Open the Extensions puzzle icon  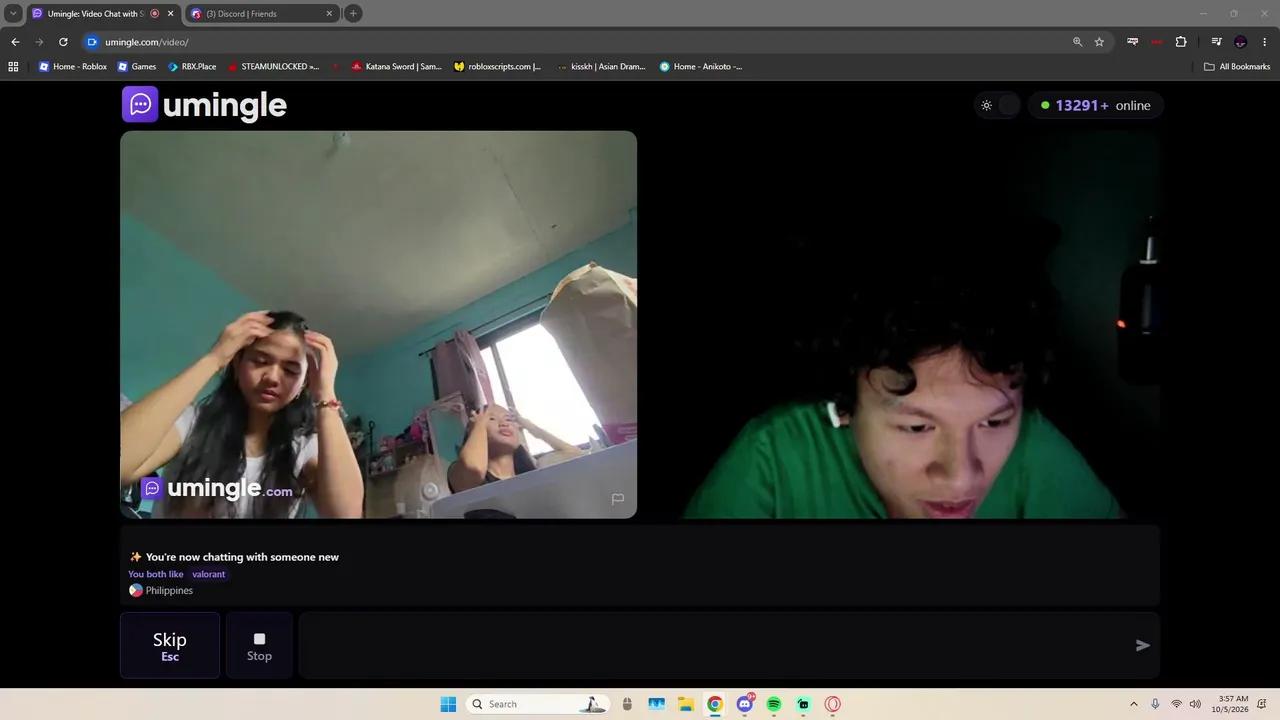coord(1181,42)
